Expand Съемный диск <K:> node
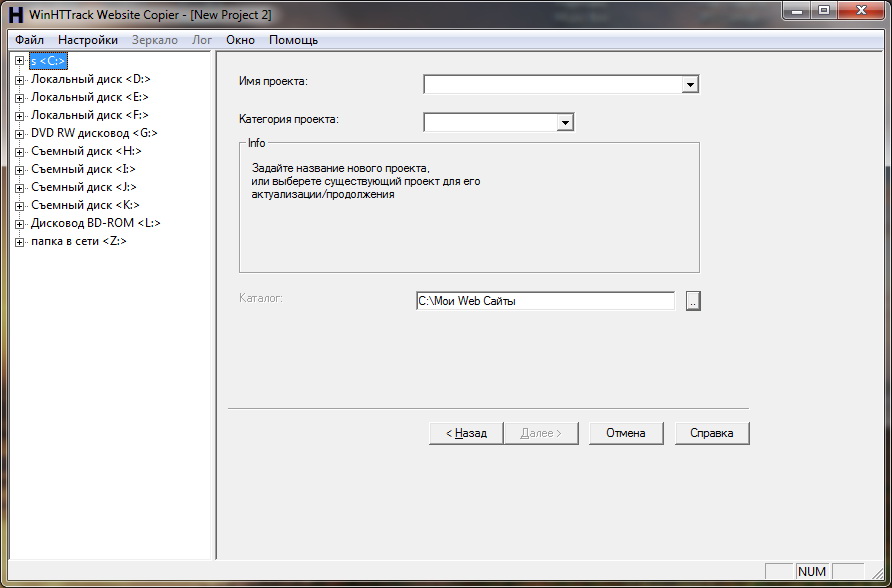 click(19, 206)
